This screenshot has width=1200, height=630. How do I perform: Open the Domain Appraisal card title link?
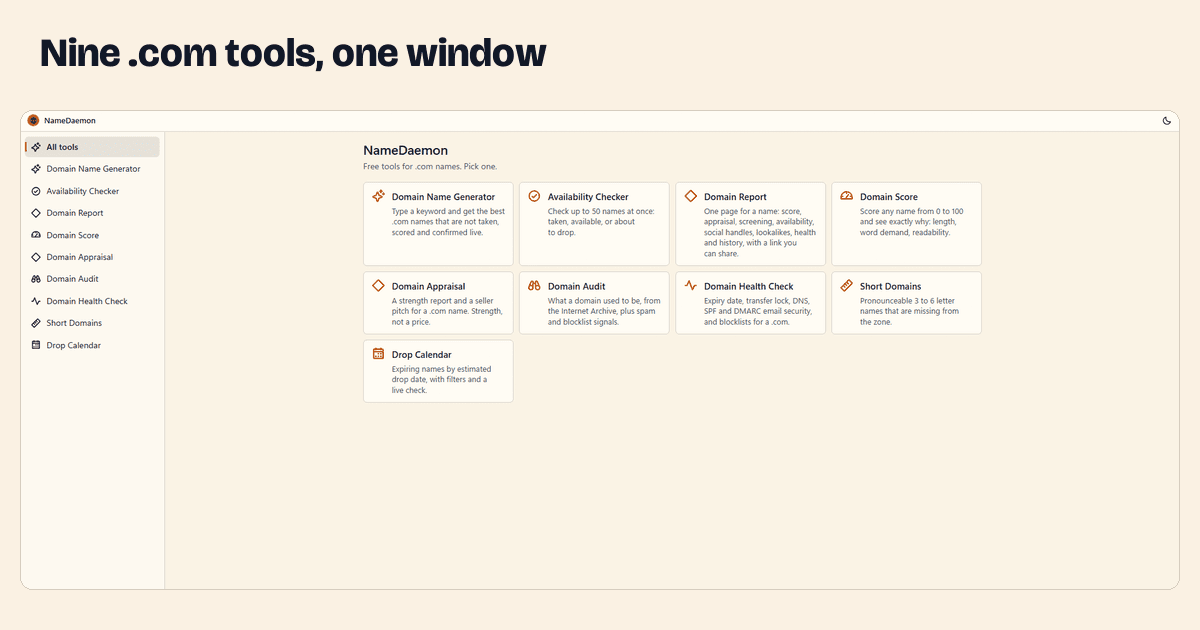point(428,286)
